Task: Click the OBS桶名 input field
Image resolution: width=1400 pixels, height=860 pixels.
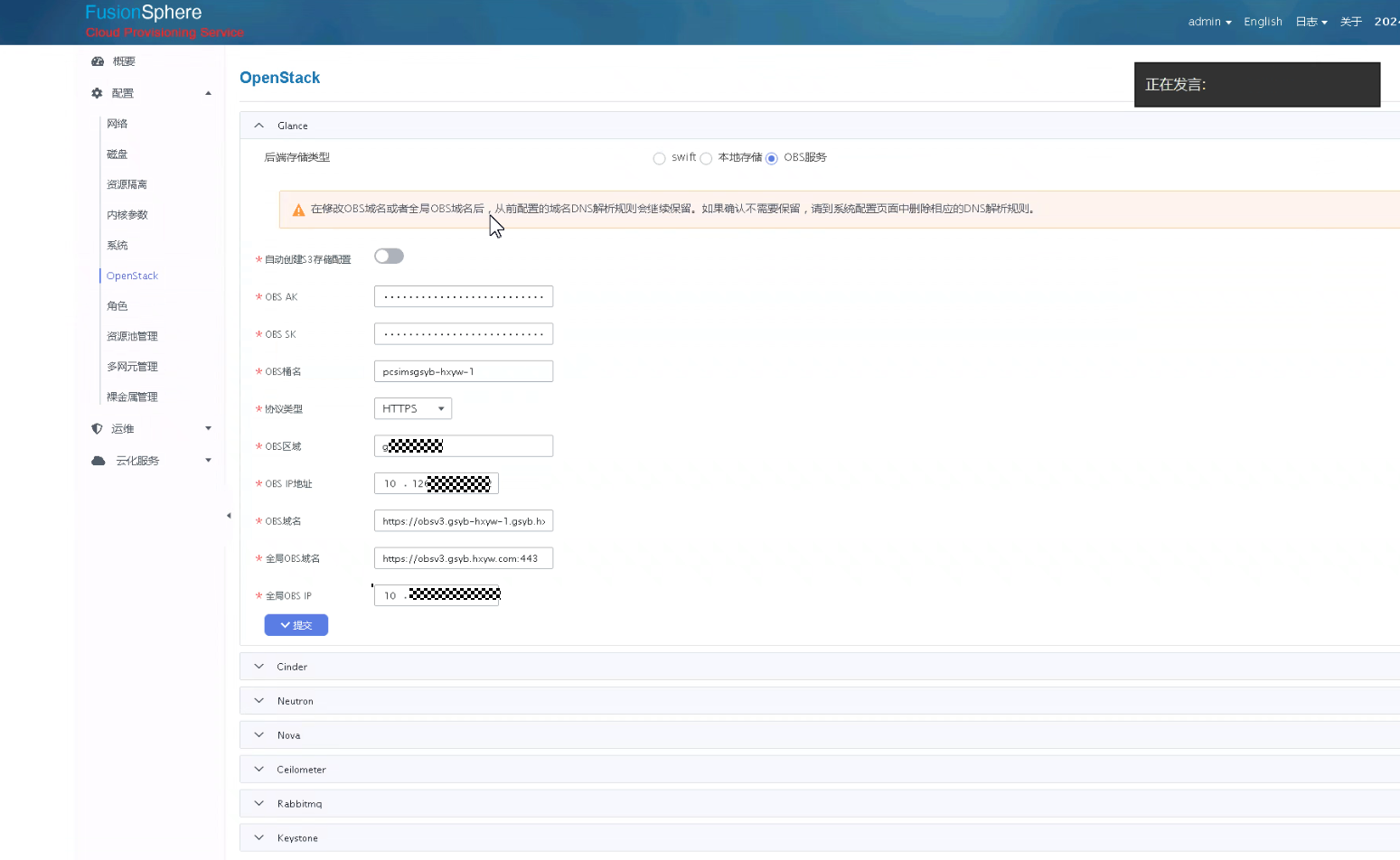Action: [x=464, y=371]
